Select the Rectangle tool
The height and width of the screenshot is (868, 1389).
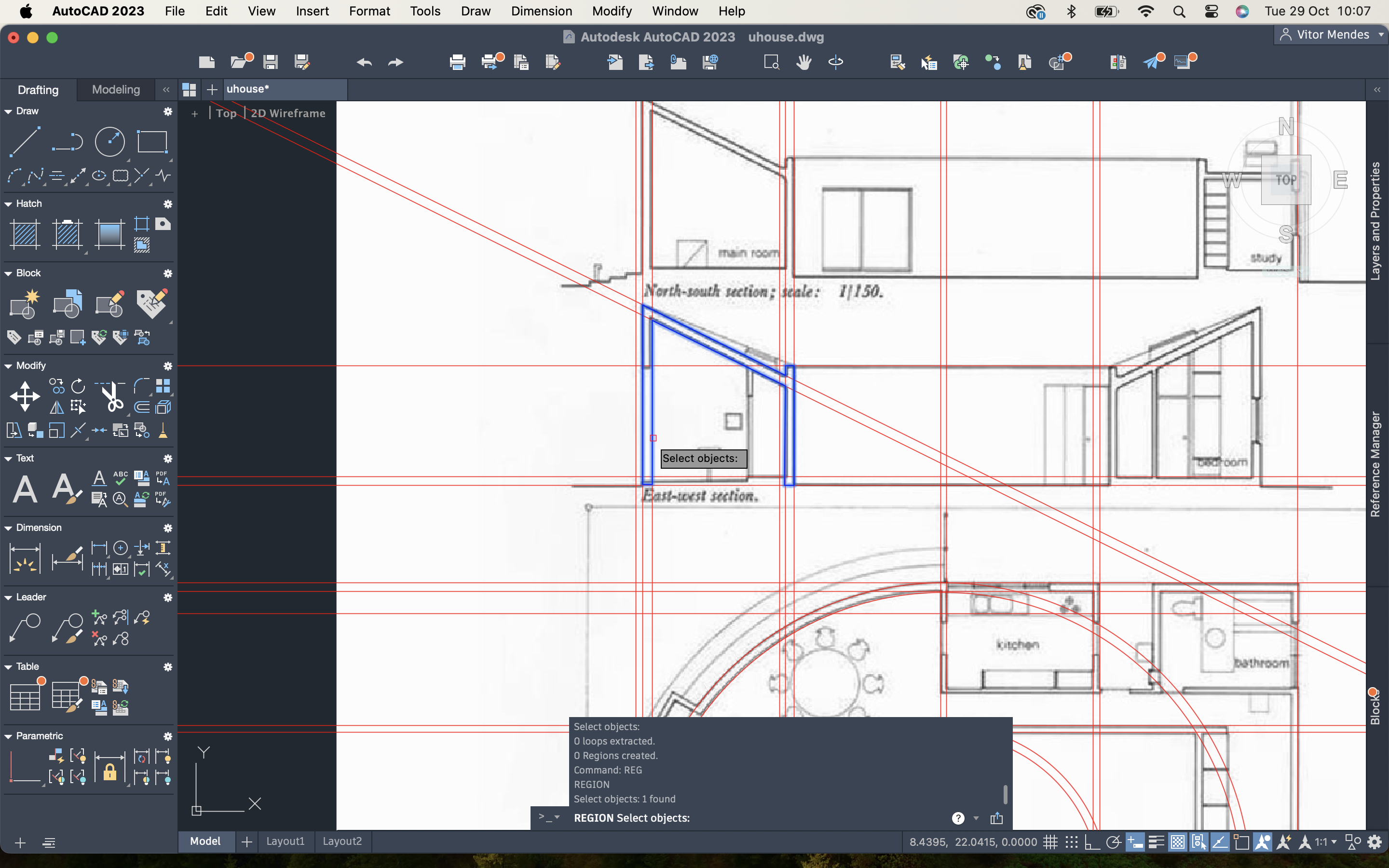[x=152, y=142]
